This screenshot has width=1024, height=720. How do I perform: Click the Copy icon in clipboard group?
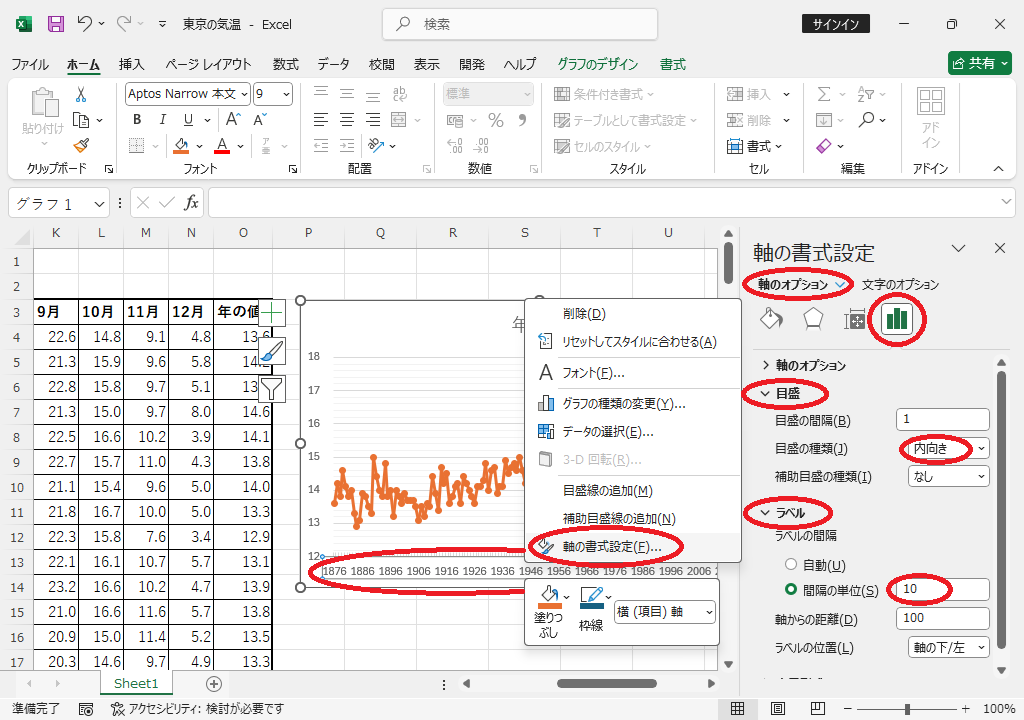point(81,120)
